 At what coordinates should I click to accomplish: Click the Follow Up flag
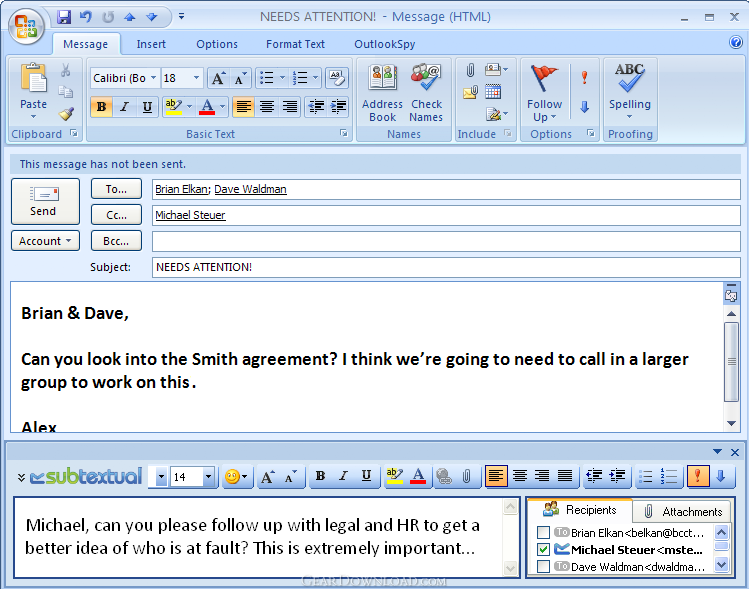tap(544, 93)
